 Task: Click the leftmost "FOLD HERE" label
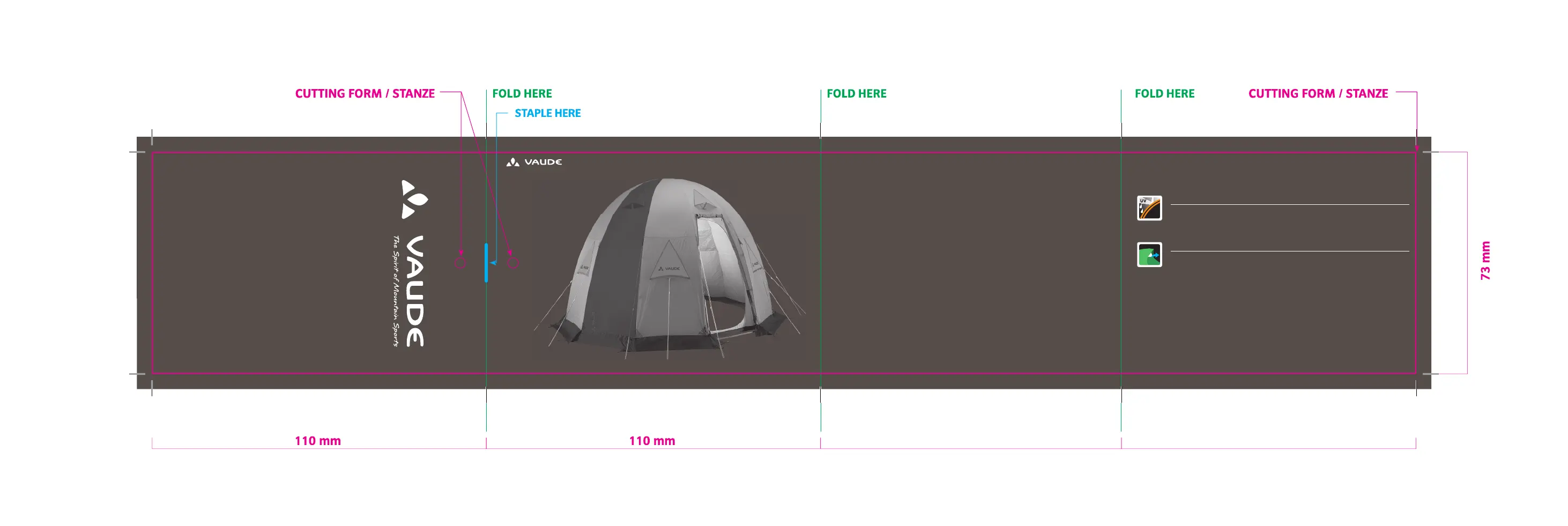[x=522, y=94]
